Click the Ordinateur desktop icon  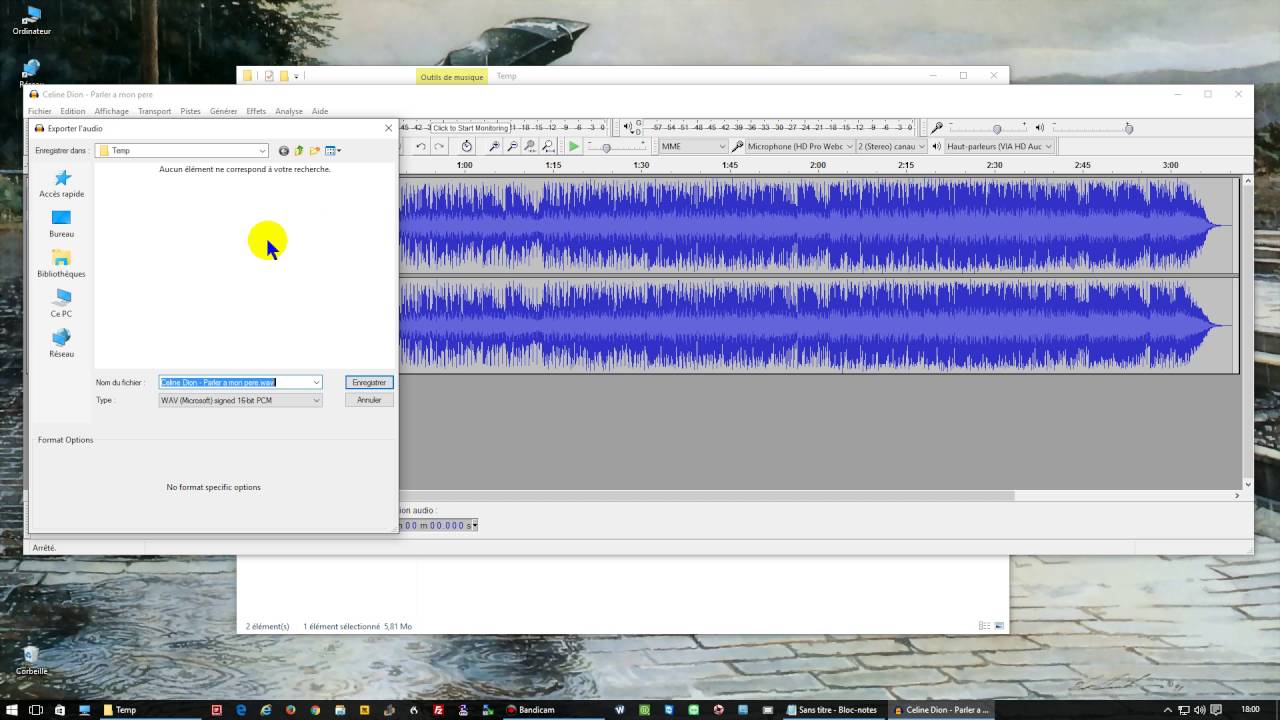point(32,20)
